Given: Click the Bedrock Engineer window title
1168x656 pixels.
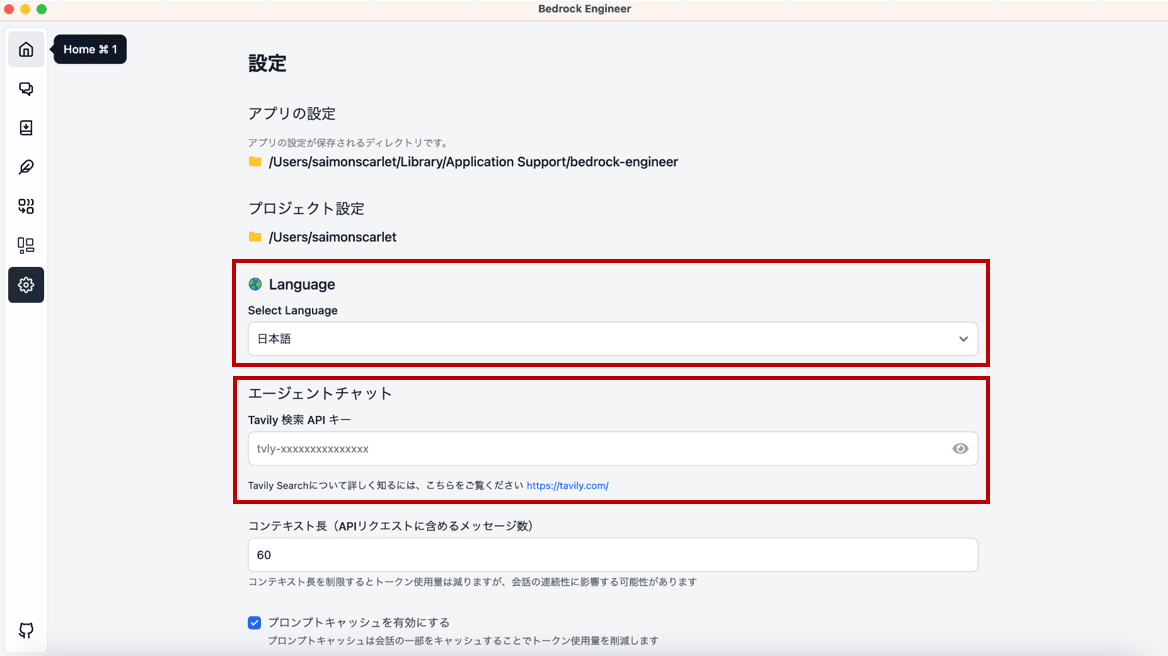Looking at the screenshot, I should click(585, 9).
